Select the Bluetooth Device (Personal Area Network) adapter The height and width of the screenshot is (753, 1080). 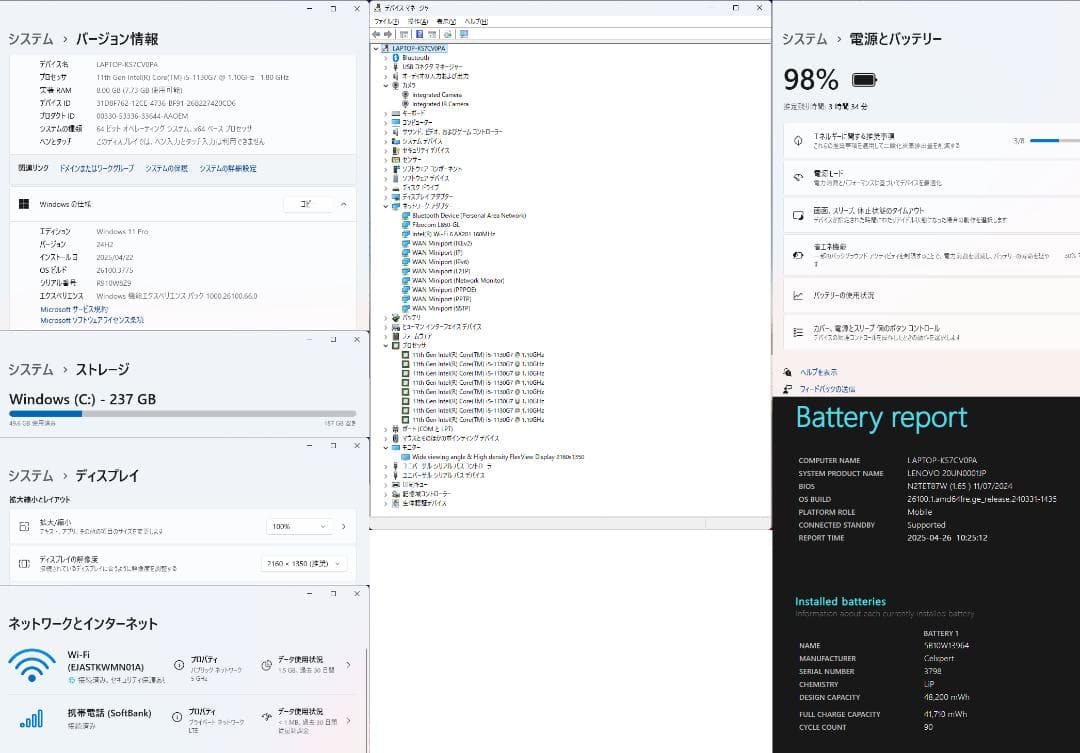click(468, 216)
